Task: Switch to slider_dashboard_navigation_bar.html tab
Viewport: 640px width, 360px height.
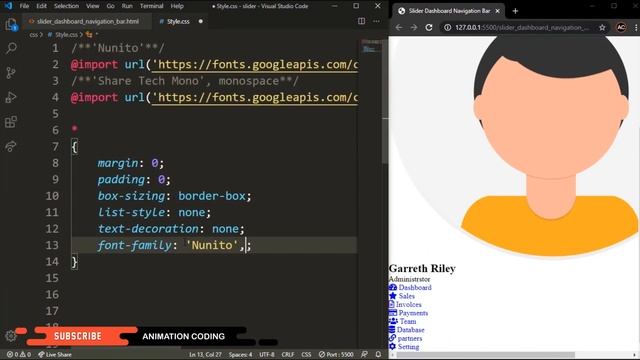Action: 87,21
